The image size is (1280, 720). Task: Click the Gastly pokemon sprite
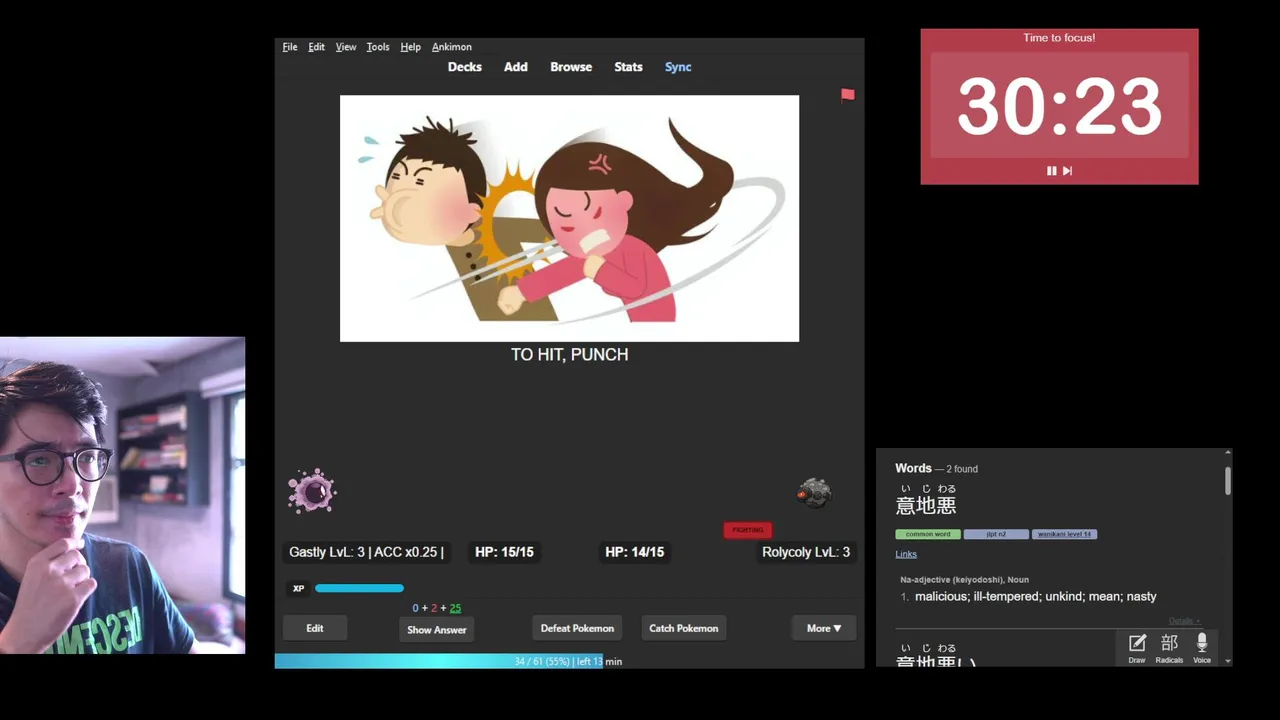[x=312, y=491]
